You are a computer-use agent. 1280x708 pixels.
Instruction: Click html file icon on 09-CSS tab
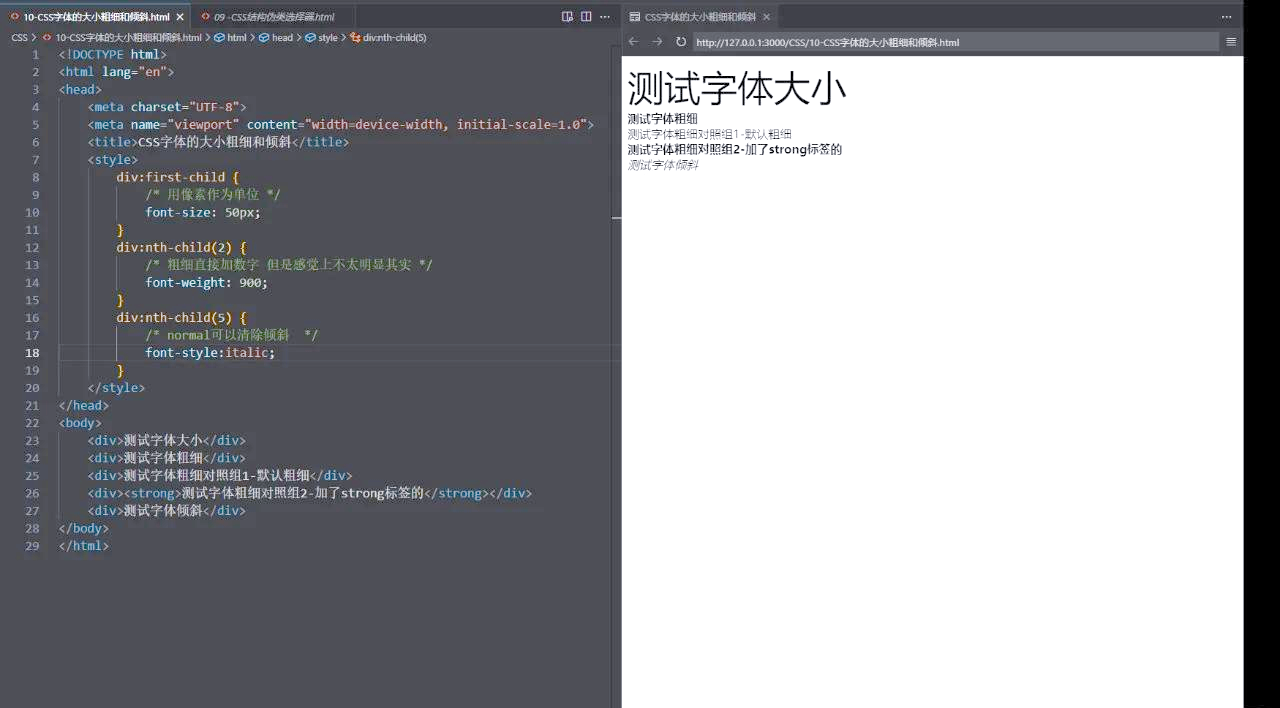coord(206,17)
